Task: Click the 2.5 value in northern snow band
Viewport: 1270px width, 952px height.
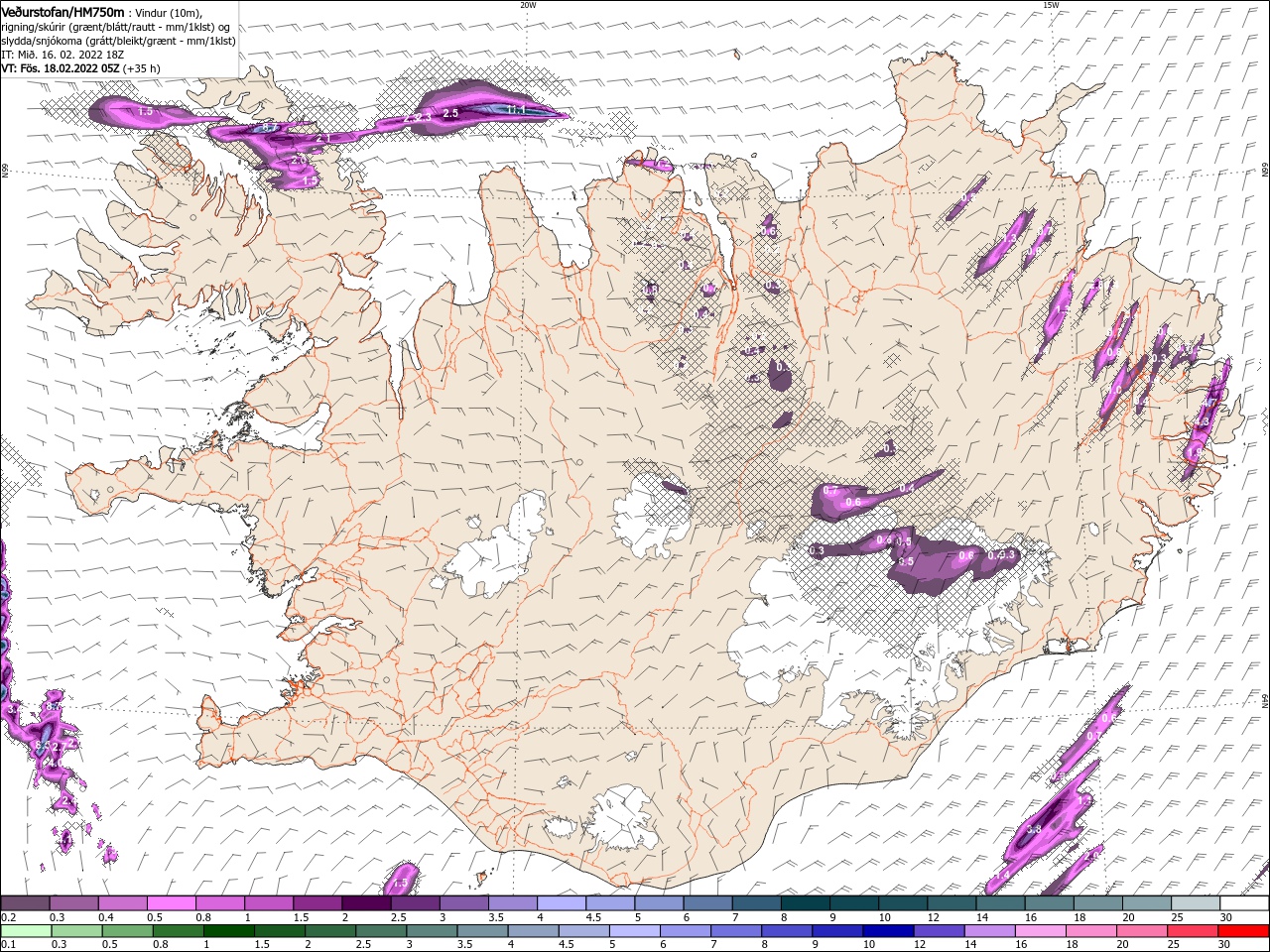Action: pyautogui.click(x=449, y=113)
